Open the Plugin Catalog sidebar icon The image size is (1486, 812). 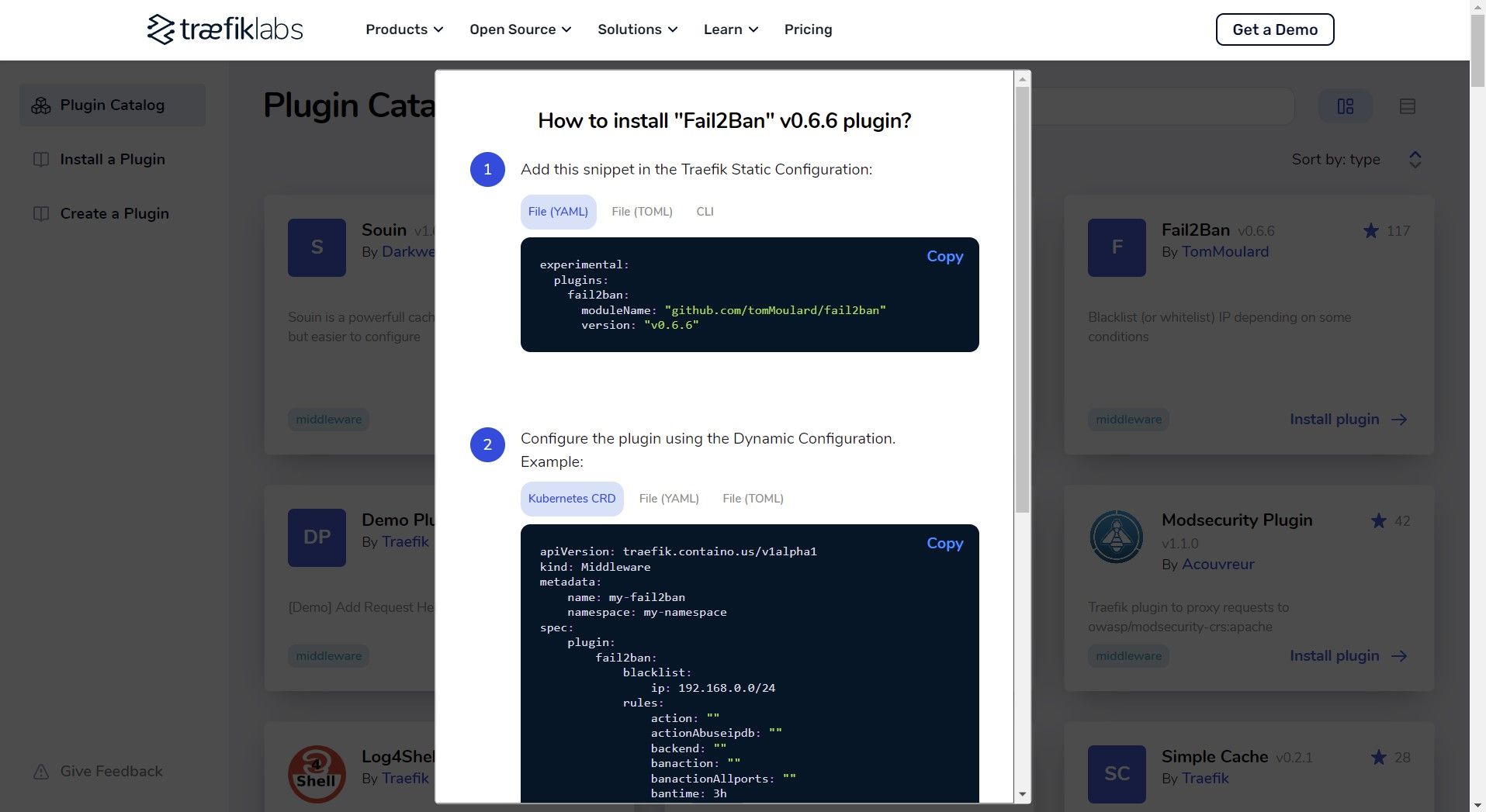pos(41,105)
